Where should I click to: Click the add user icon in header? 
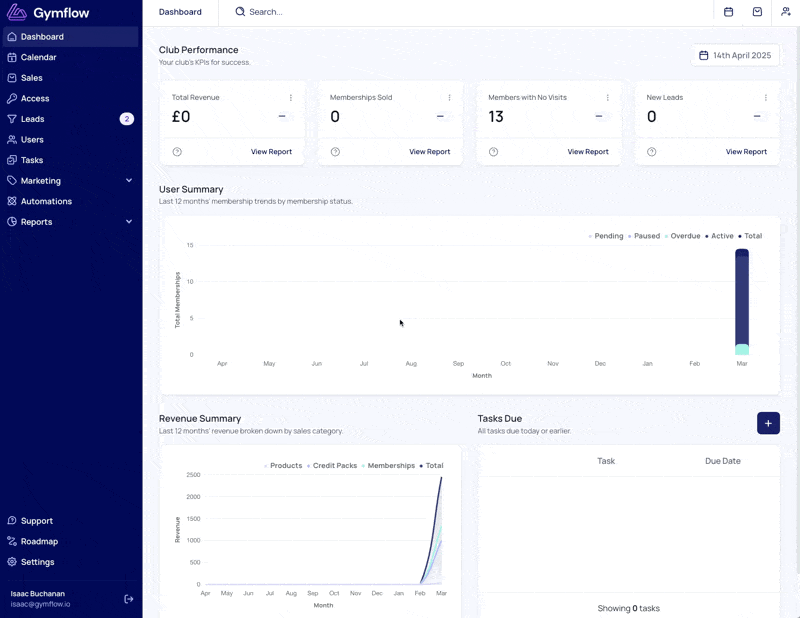pos(786,12)
